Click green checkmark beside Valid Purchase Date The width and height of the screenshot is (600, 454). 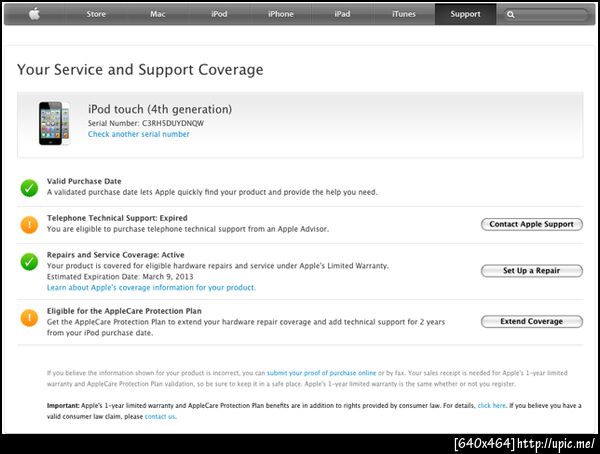click(x=29, y=188)
